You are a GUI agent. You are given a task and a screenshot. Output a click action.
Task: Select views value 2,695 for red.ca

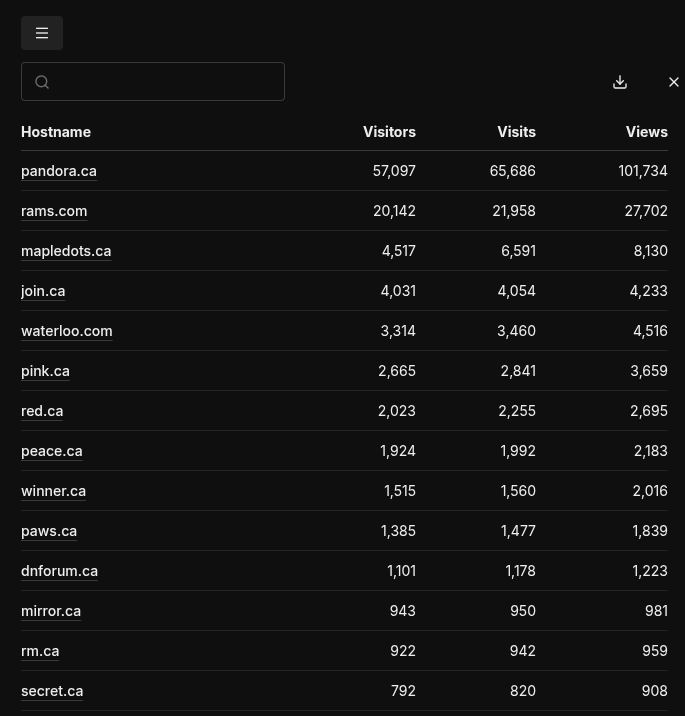click(x=649, y=411)
